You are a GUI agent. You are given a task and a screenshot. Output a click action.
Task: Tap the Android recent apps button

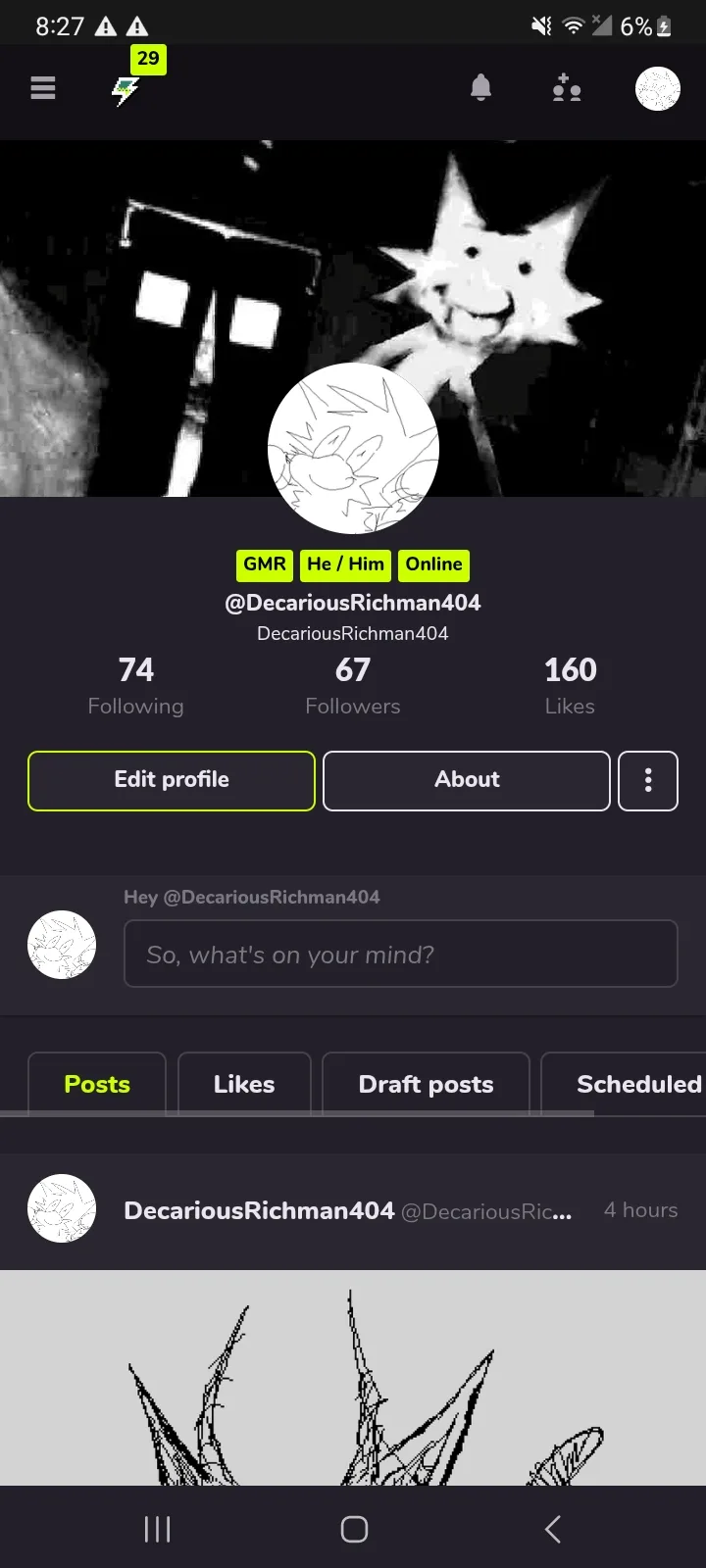157,1529
